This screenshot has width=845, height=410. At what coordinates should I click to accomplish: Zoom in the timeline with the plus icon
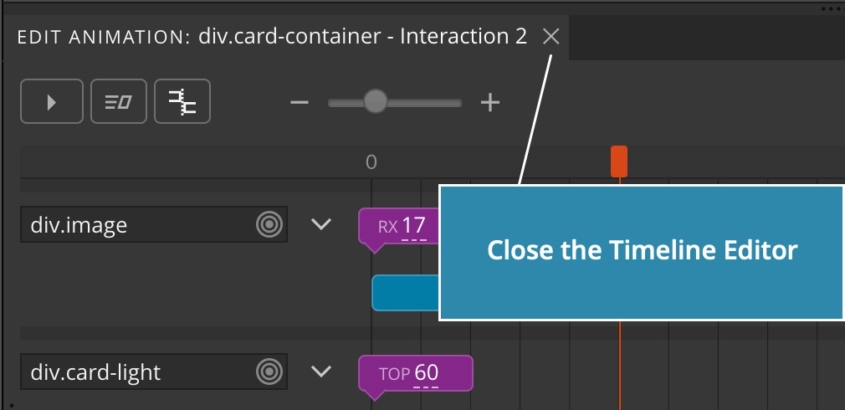(x=490, y=102)
